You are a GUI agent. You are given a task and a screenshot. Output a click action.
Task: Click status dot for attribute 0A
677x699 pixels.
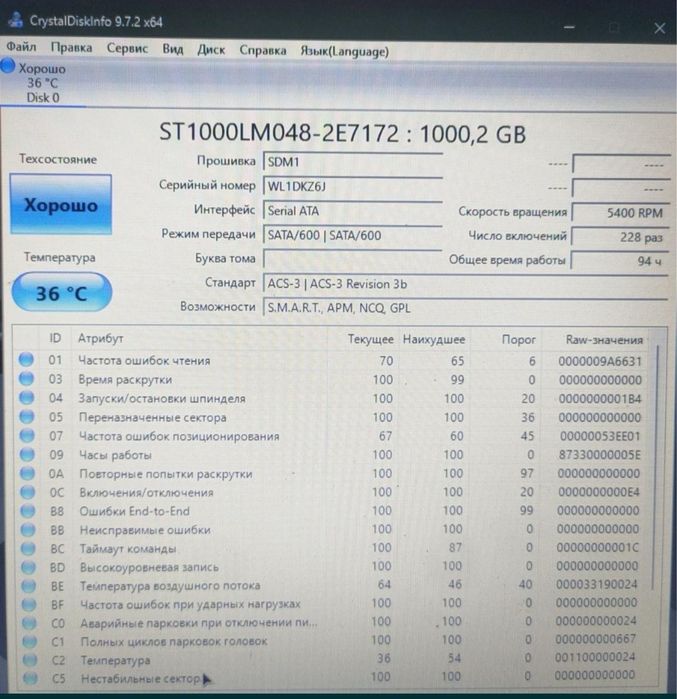27,473
